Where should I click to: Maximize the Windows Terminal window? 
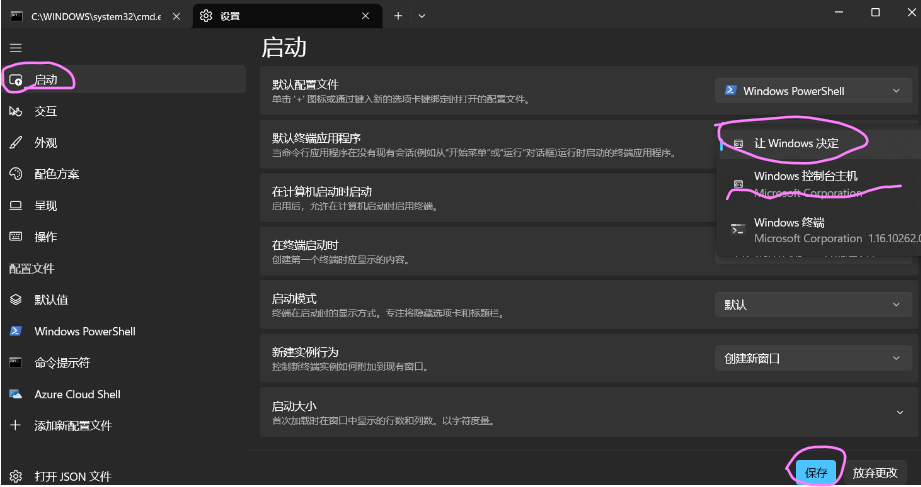click(x=875, y=12)
